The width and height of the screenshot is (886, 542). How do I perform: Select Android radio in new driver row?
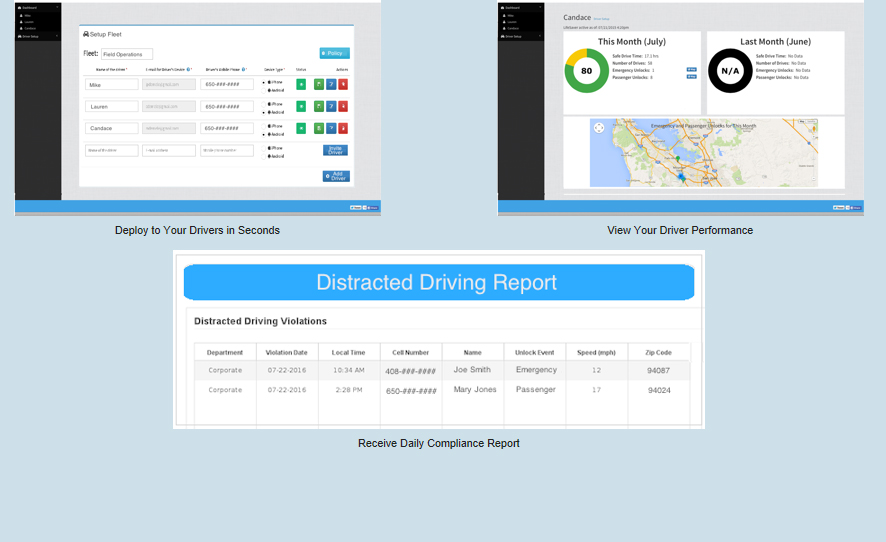click(x=264, y=156)
